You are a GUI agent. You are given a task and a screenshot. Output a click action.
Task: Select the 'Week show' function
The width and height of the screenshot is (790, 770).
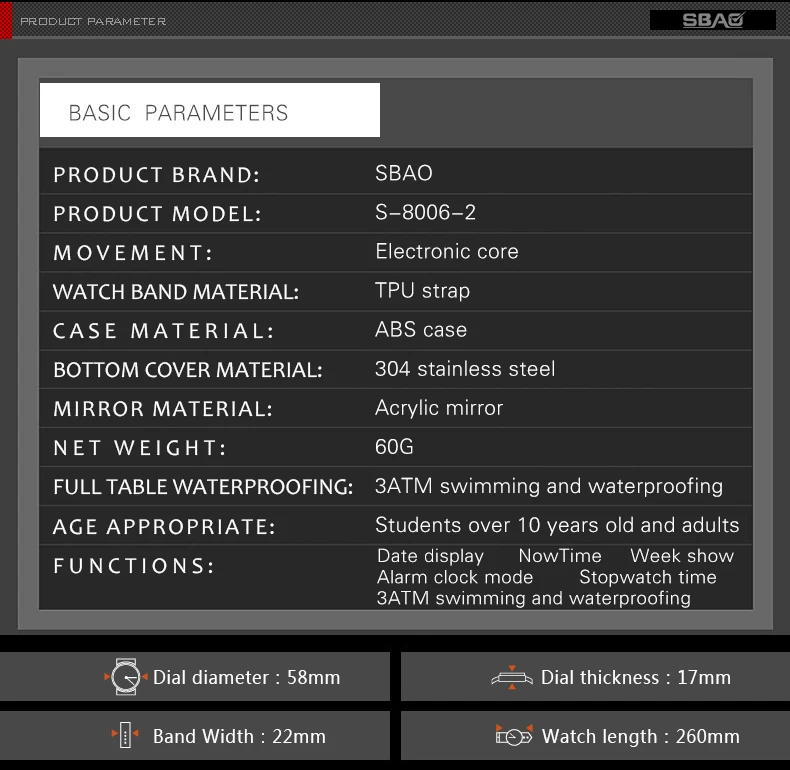(682, 555)
